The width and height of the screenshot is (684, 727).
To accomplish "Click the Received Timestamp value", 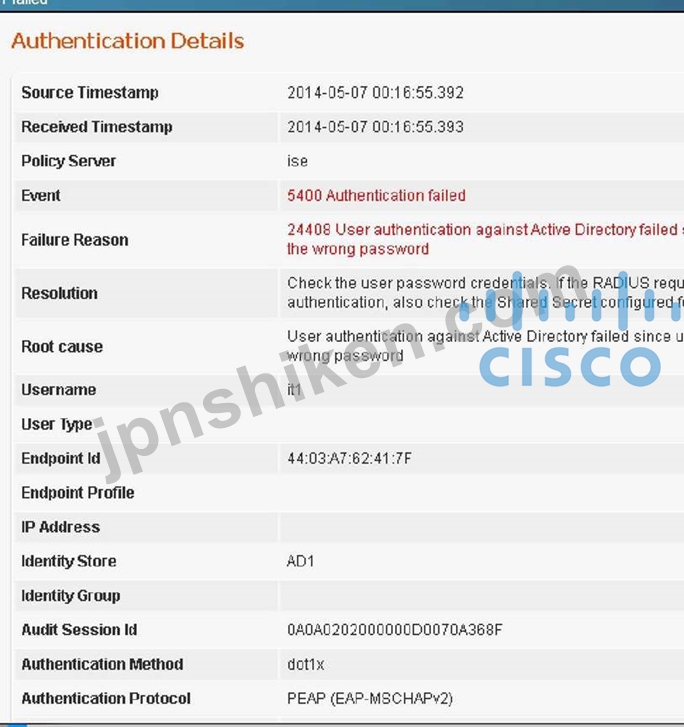I will pyautogui.click(x=375, y=127).
